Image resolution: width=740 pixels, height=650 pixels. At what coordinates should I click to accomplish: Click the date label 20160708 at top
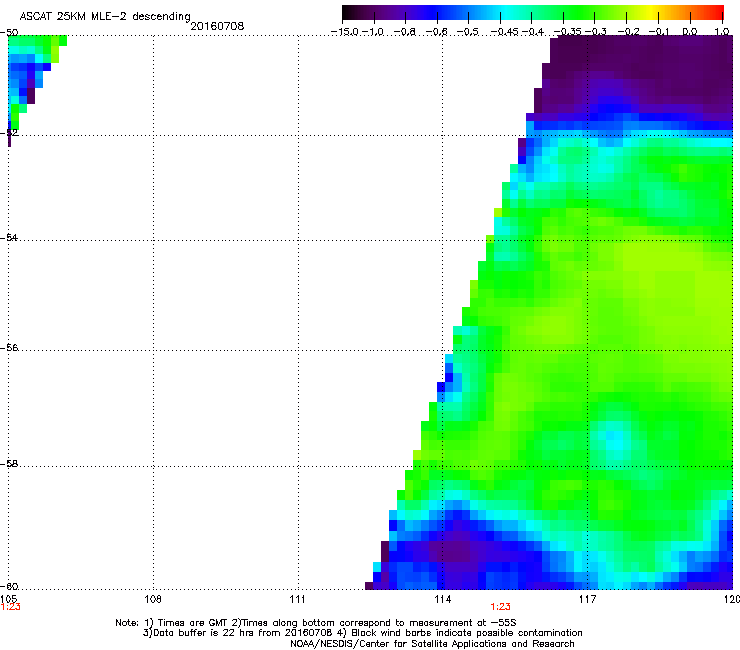click(217, 26)
